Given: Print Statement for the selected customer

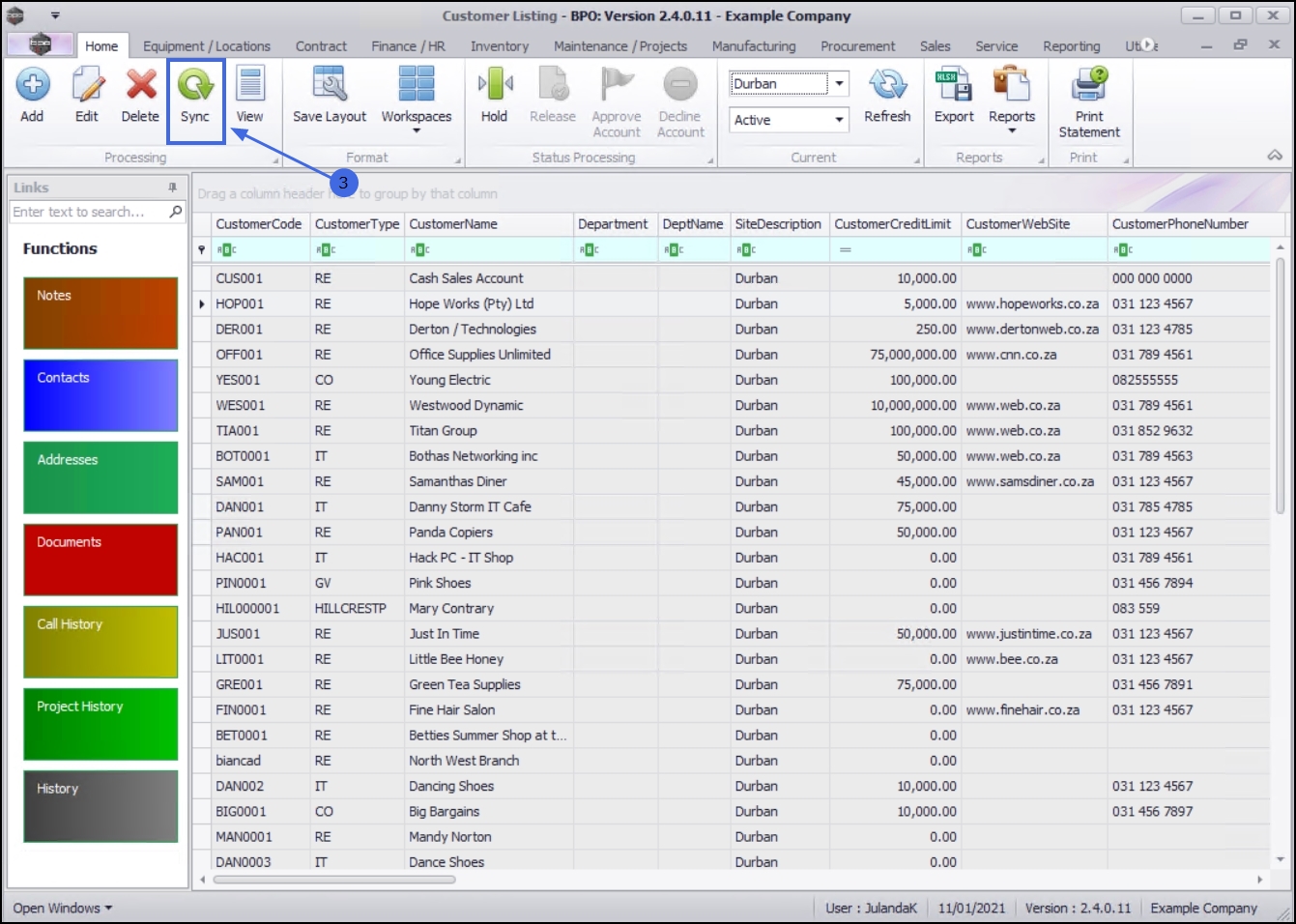Looking at the screenshot, I should coord(1089,102).
